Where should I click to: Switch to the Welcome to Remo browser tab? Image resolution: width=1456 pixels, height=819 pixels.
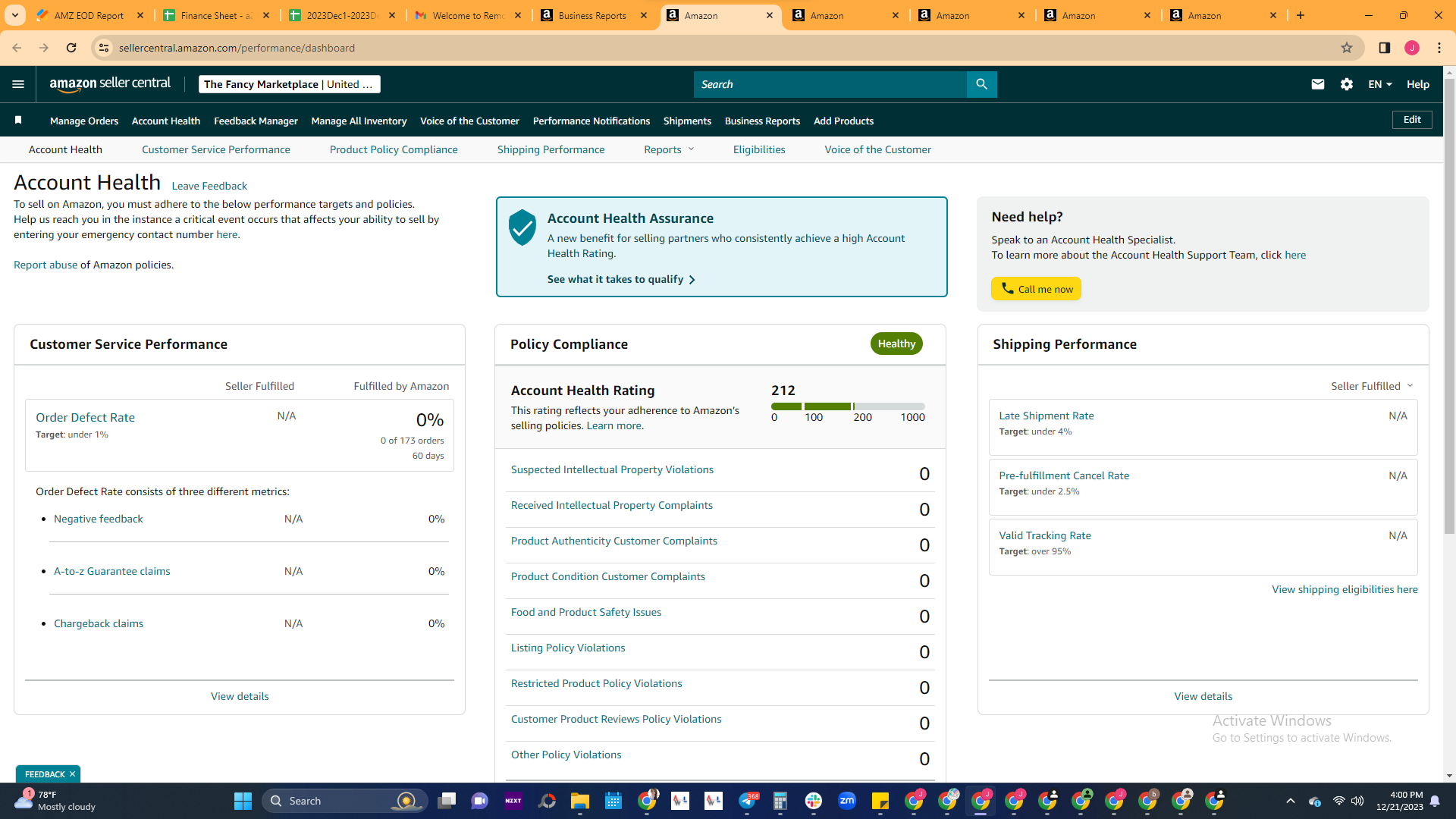(x=468, y=15)
